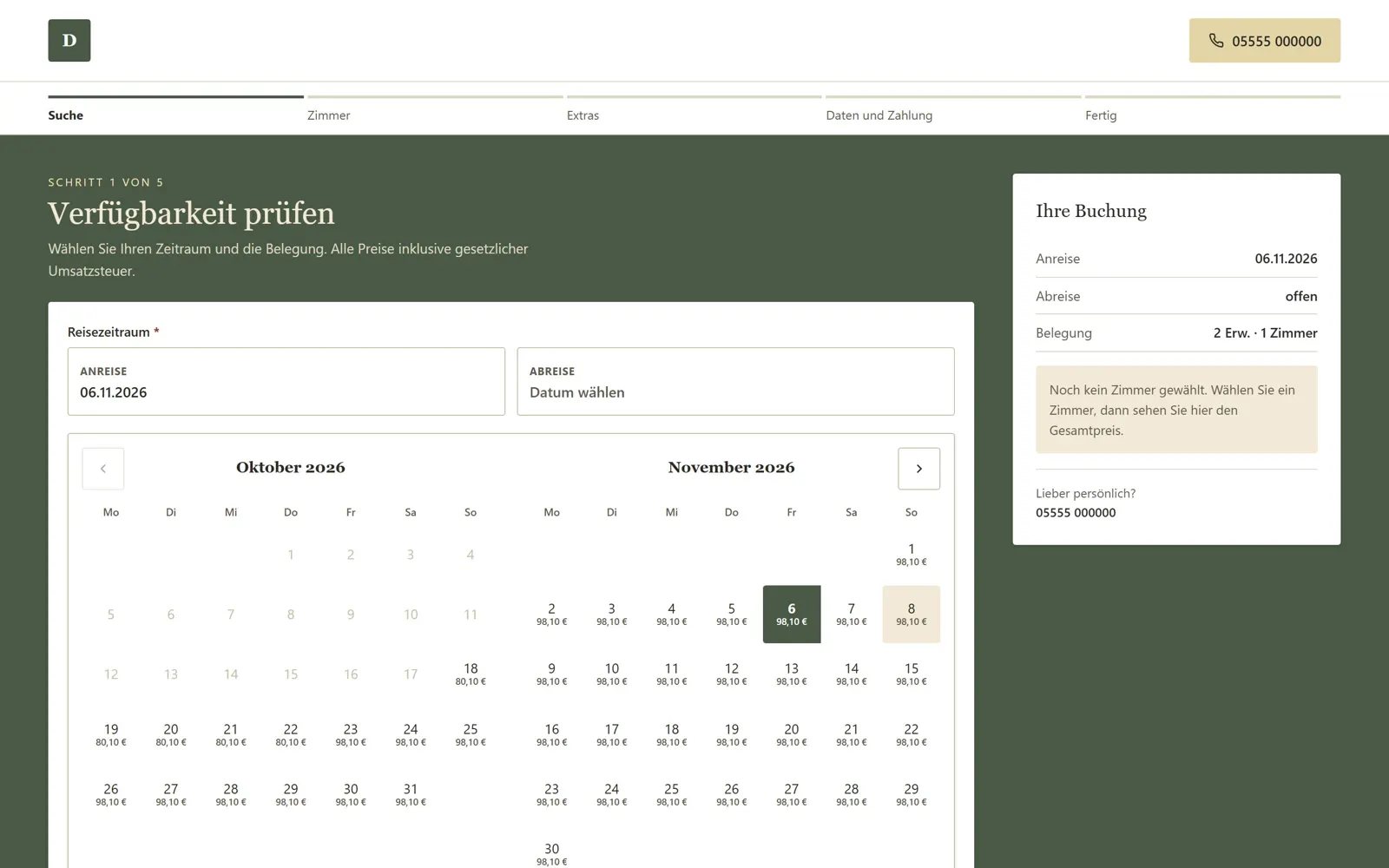Go to next month with right chevron
Image resolution: width=1389 pixels, height=868 pixels.
(x=918, y=469)
